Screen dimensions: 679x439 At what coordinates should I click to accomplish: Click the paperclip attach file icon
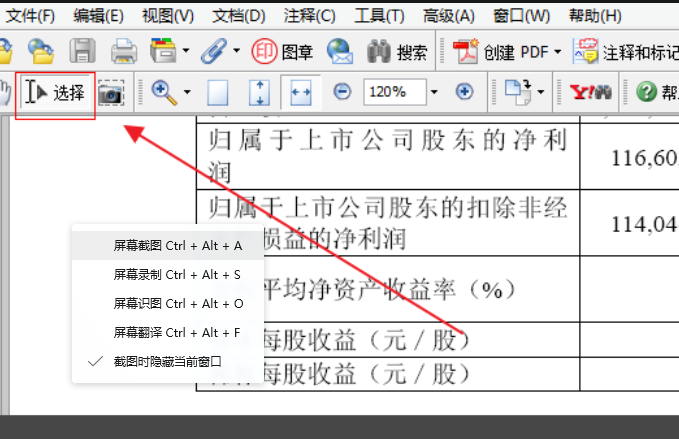click(x=214, y=51)
